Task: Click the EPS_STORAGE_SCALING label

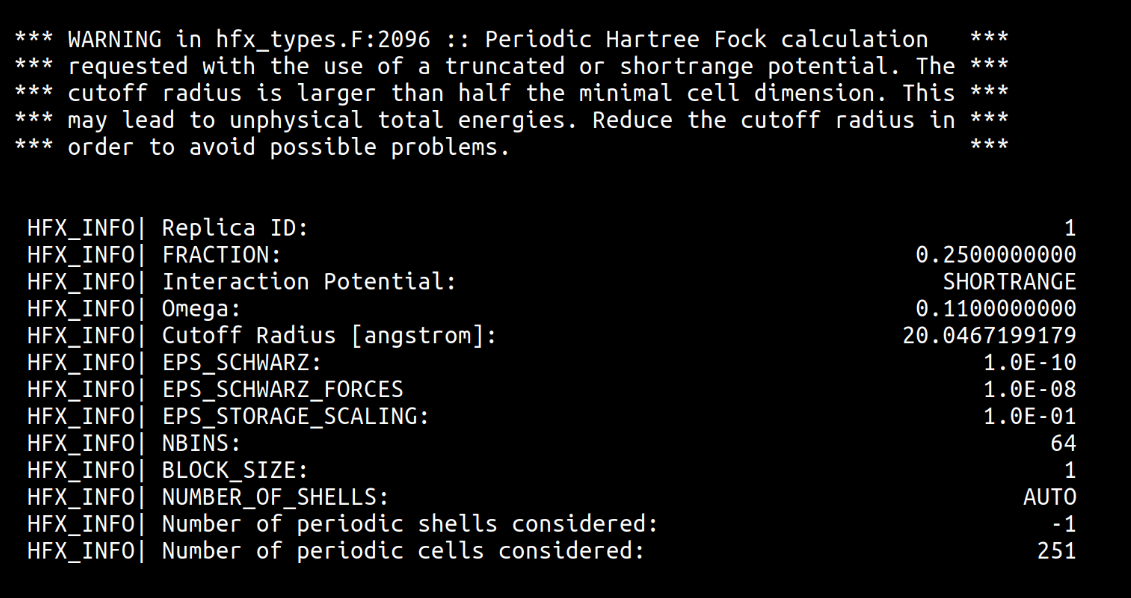Action: click(296, 416)
